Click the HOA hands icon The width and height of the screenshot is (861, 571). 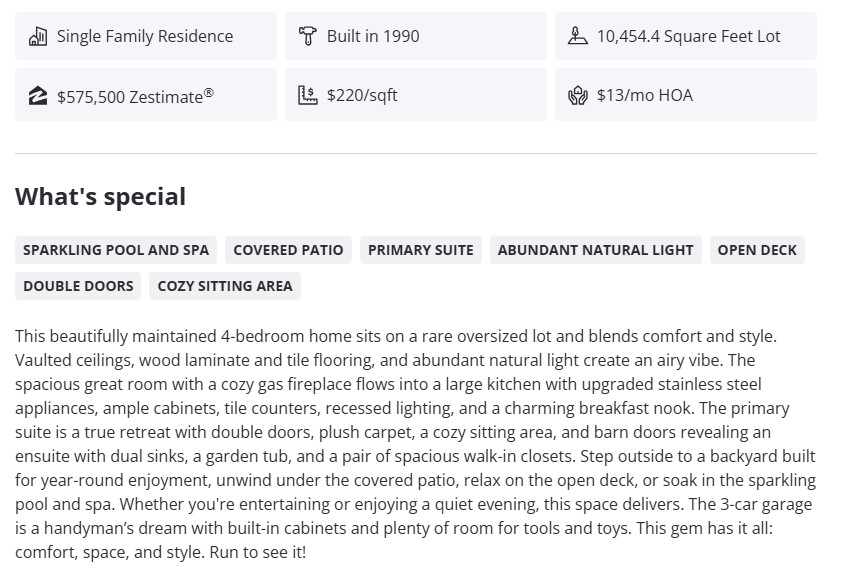578,96
